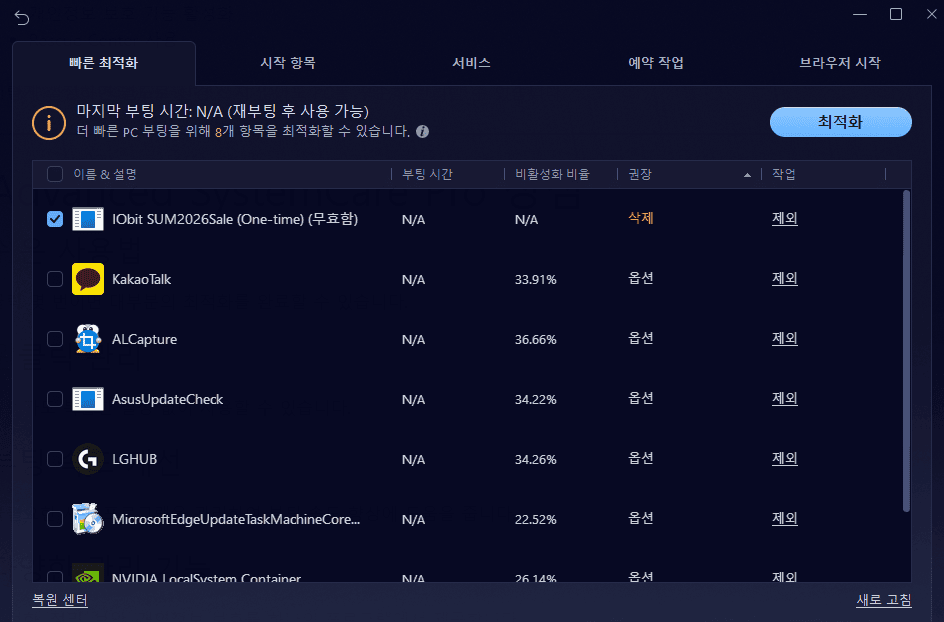Screen dimensions: 944x622
Task: Click the info tooltip icon after optimization text
Action: click(423, 131)
